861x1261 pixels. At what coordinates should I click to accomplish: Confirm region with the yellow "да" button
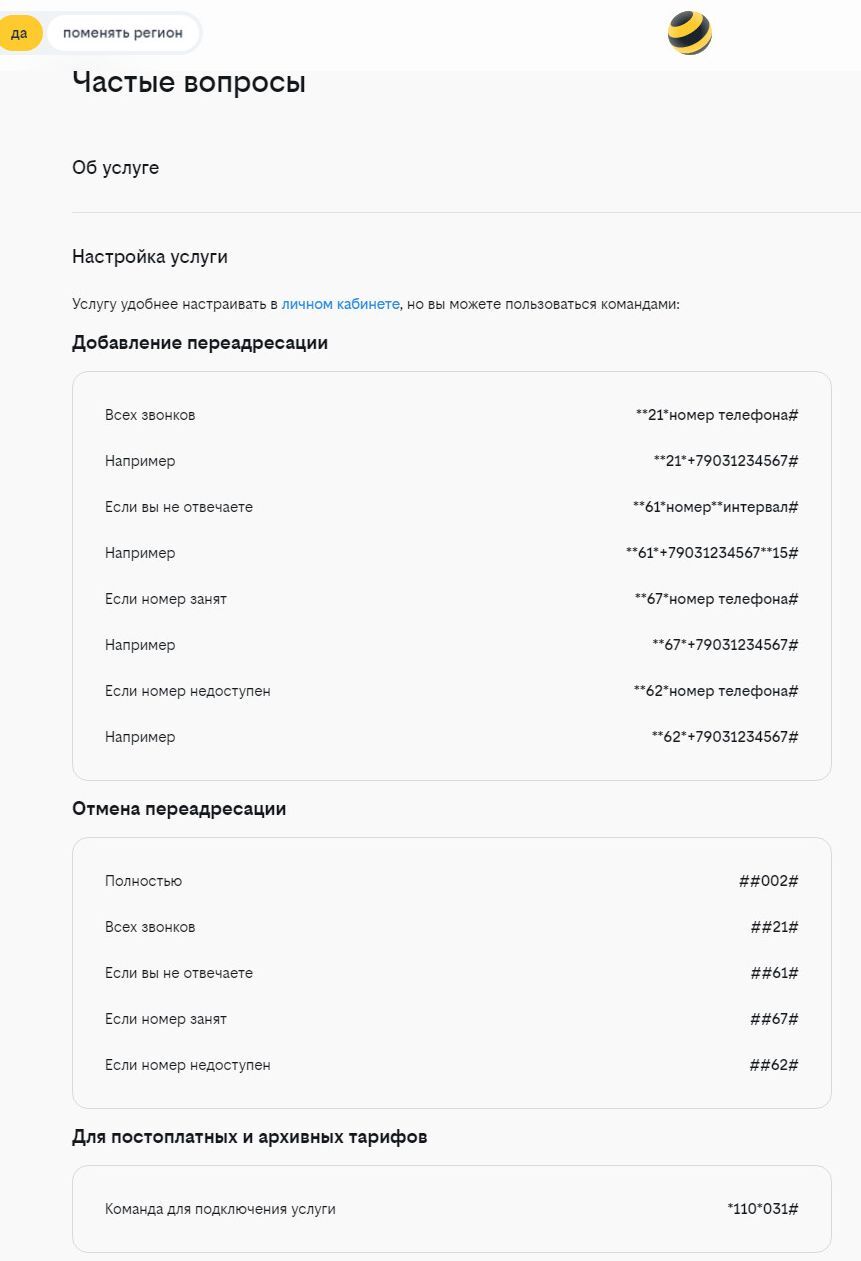click(x=19, y=33)
